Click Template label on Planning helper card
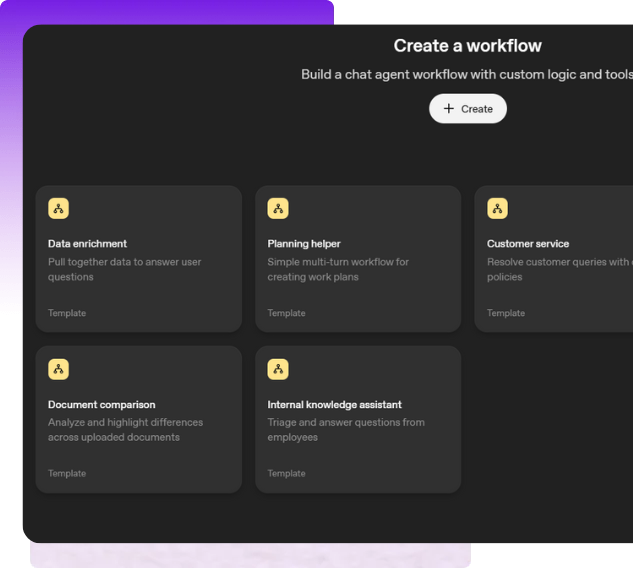Viewport: 633px width, 568px height. tap(286, 313)
